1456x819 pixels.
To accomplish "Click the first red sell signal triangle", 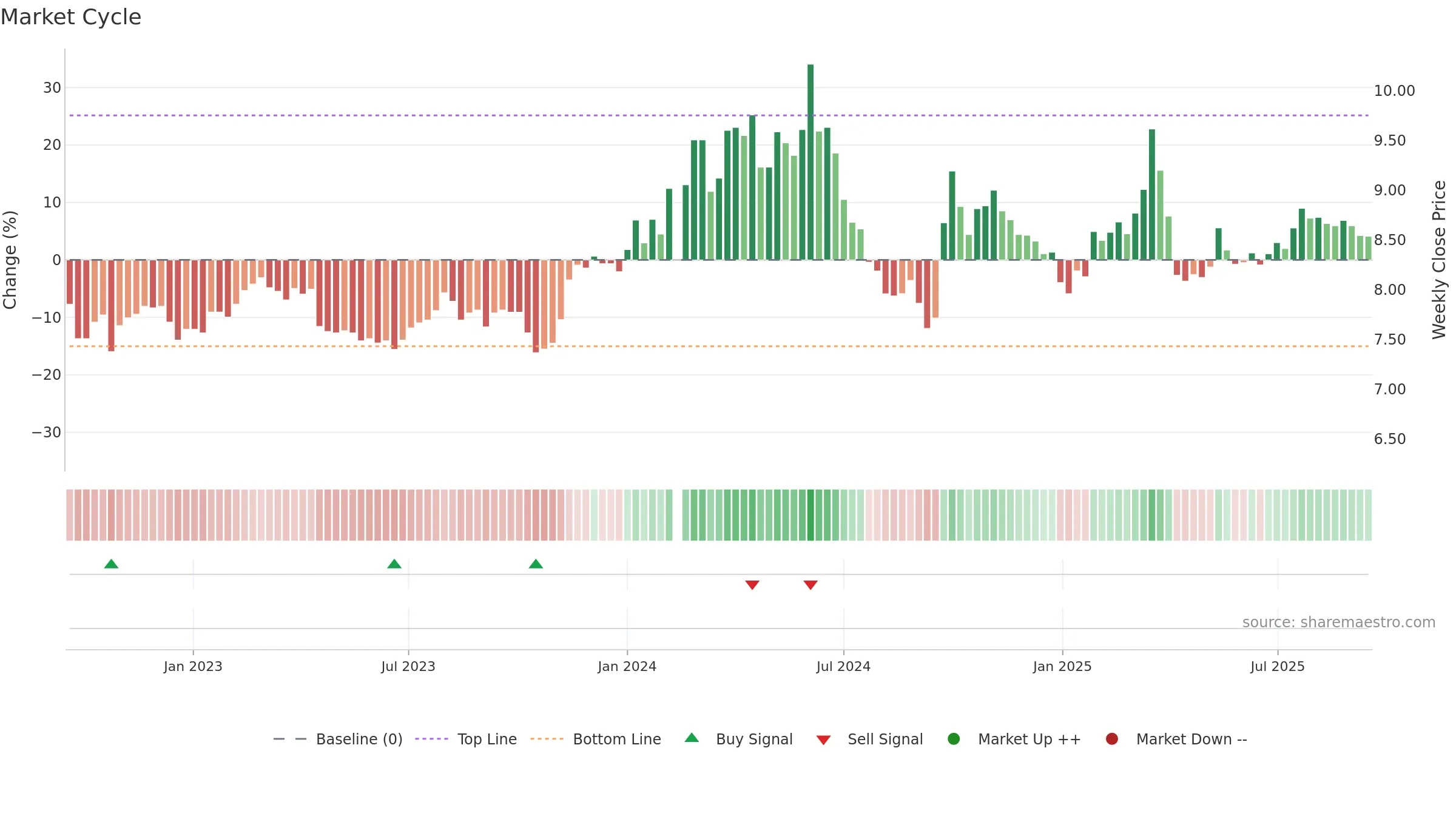I will [x=752, y=585].
